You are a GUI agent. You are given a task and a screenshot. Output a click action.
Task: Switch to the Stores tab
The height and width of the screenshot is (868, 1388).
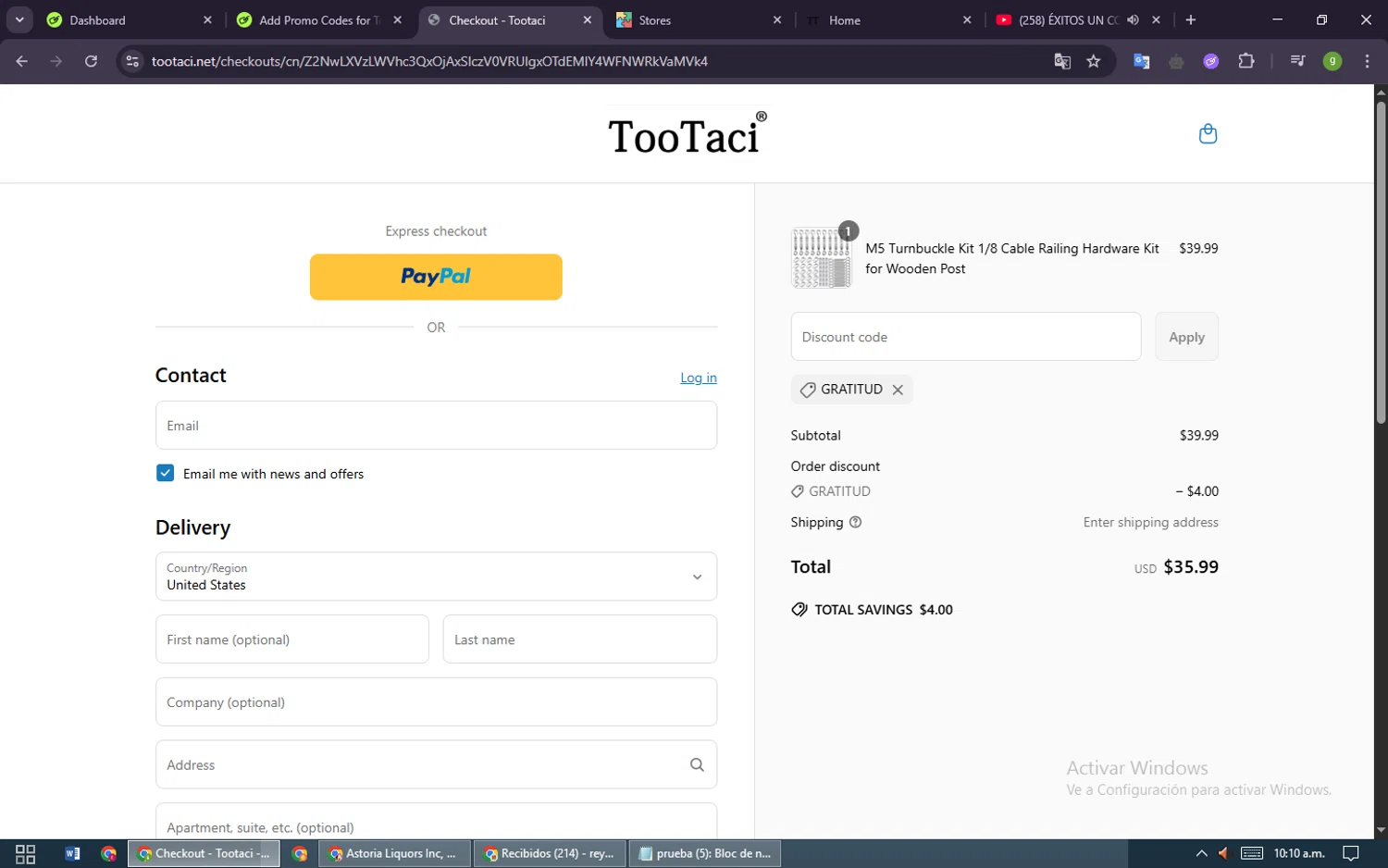(699, 19)
